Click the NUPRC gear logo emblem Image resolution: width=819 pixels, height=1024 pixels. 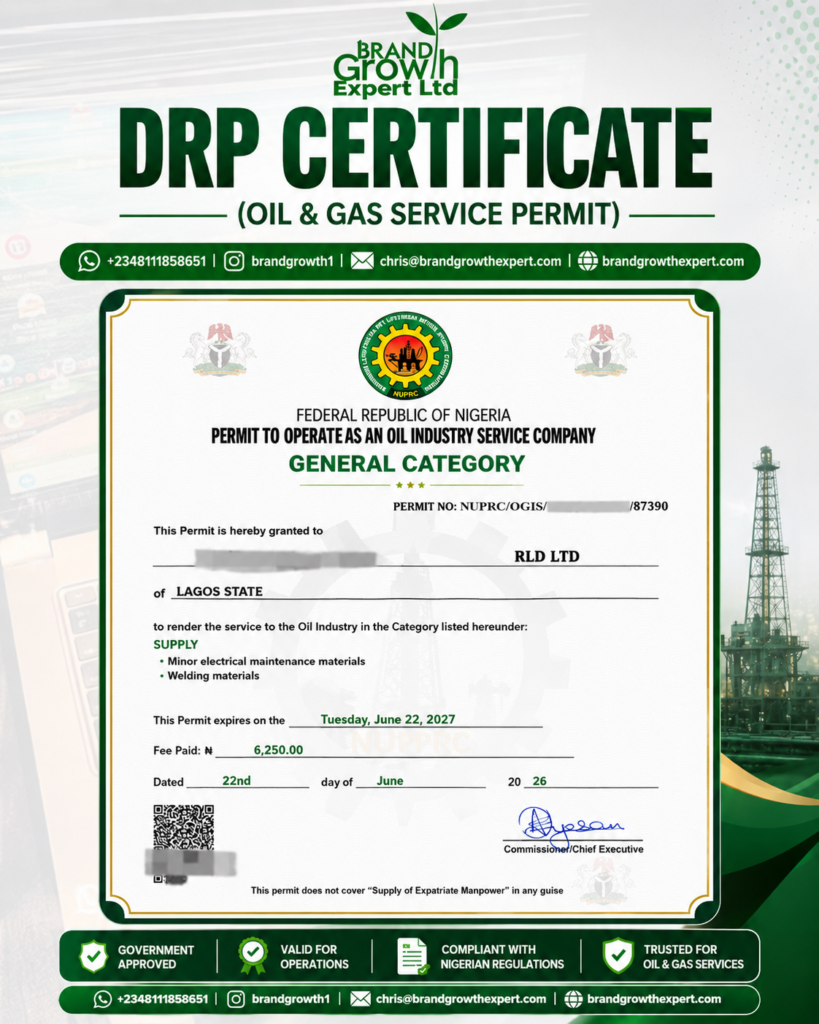click(405, 355)
